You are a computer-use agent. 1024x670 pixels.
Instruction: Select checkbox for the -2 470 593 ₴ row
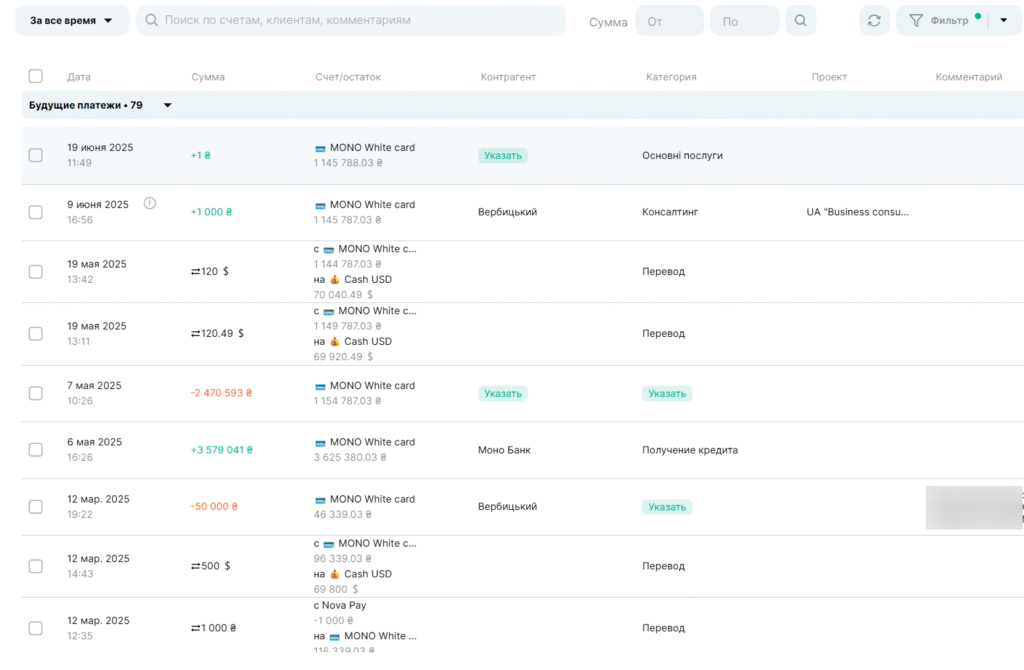pos(36,393)
